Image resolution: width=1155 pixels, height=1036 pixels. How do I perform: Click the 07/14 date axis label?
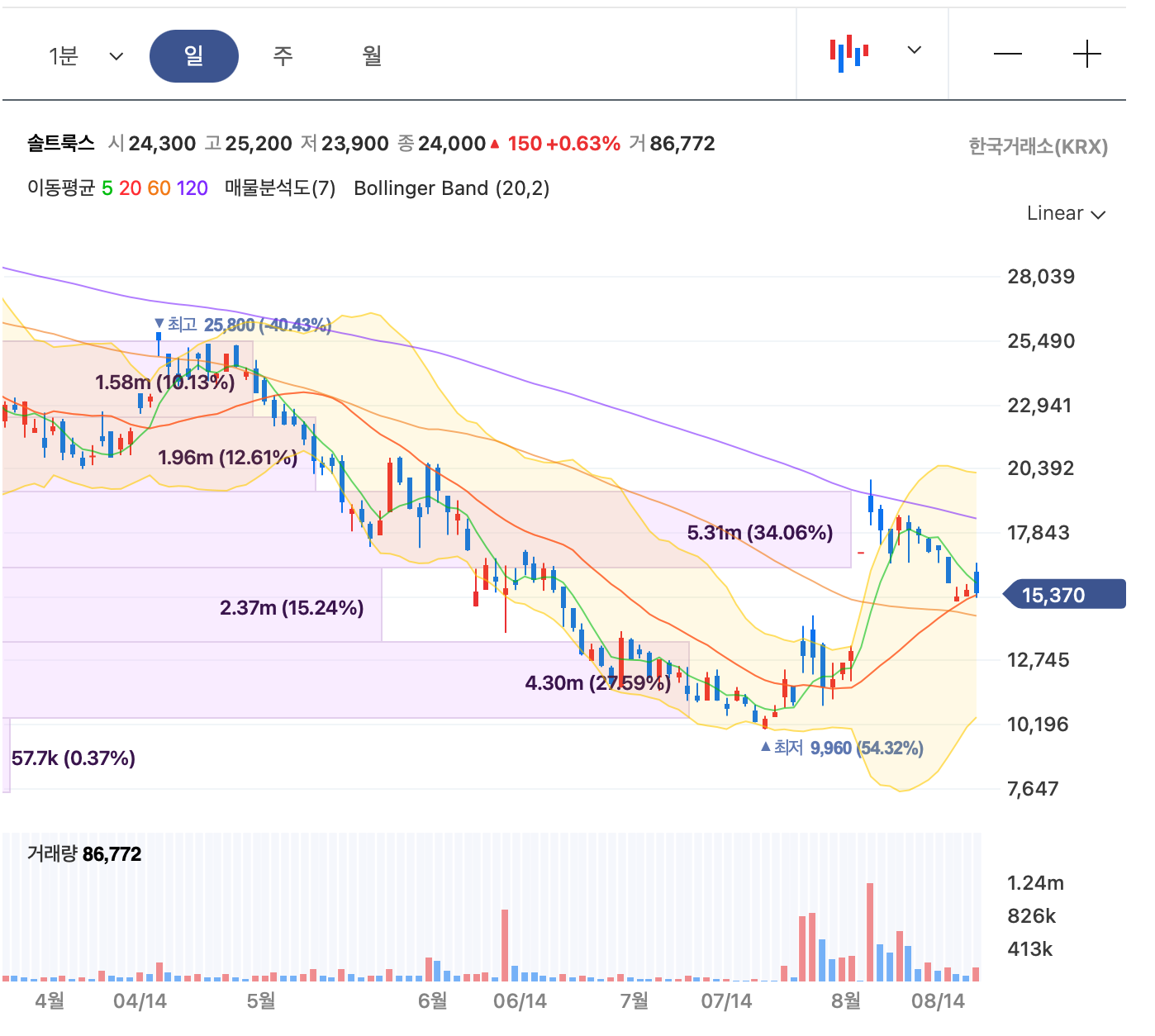click(726, 1001)
